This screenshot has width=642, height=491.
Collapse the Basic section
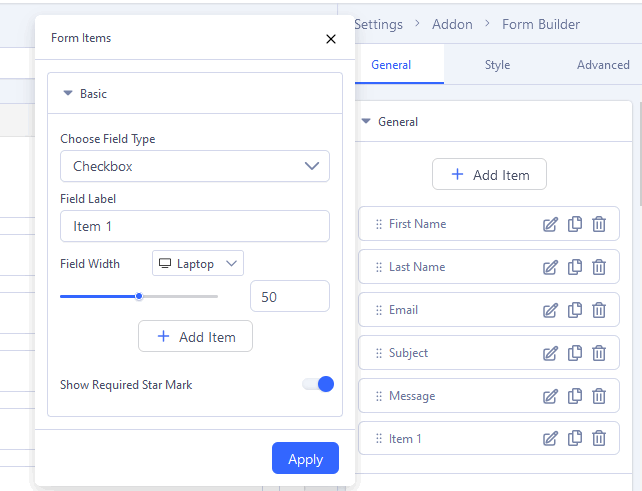click(68, 94)
